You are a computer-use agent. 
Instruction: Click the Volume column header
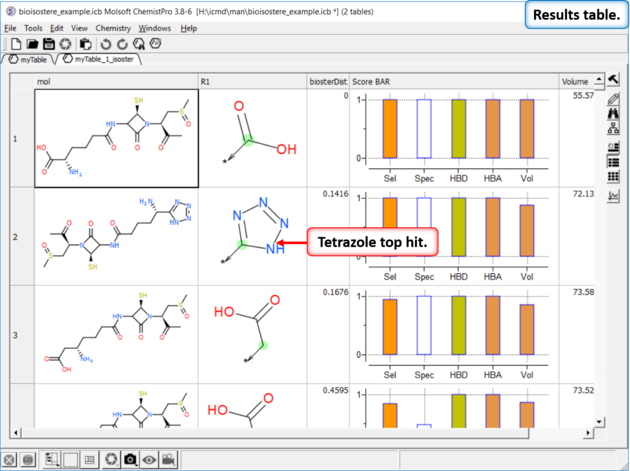tap(575, 80)
